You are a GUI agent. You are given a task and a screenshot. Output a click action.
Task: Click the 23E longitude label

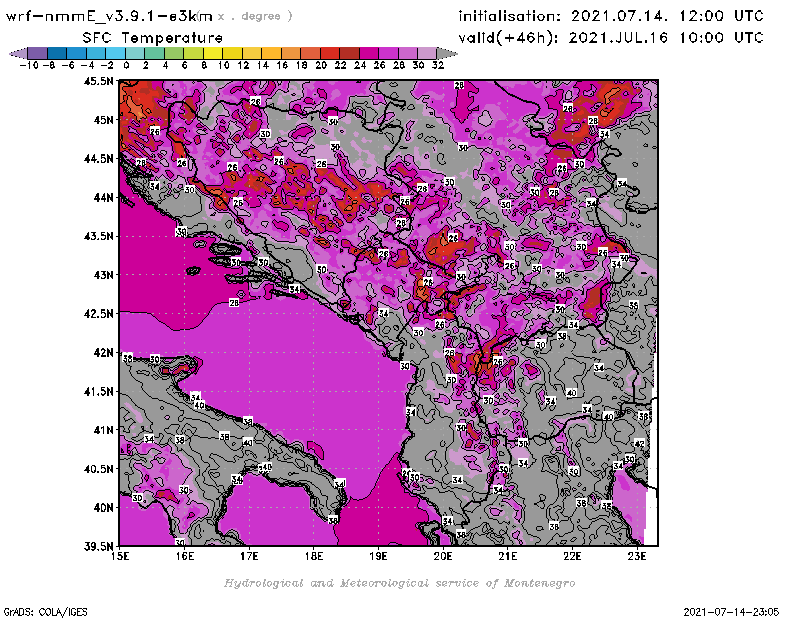tap(637, 556)
